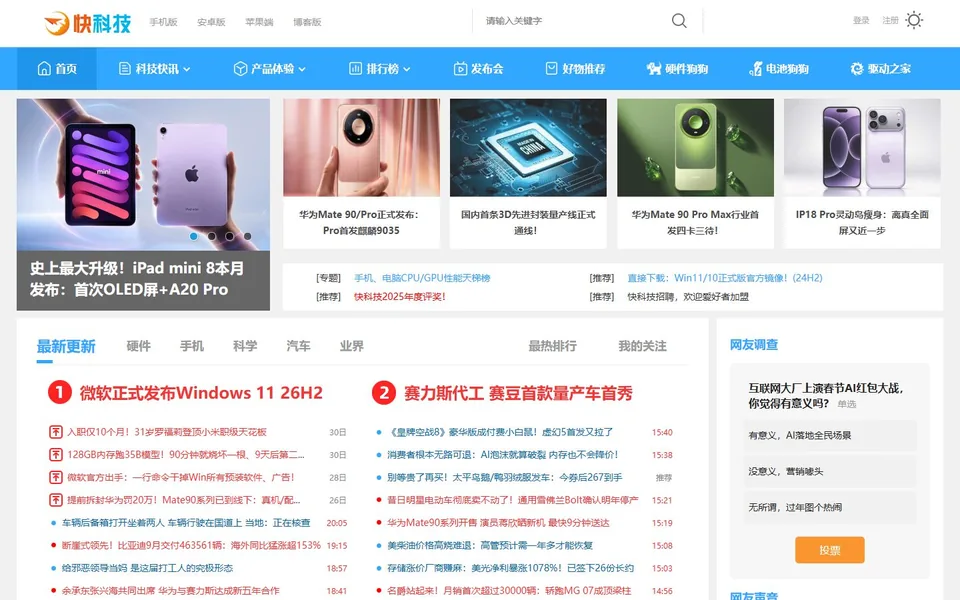Open the 首页 home tab
The image size is (960, 600).
(x=56, y=69)
